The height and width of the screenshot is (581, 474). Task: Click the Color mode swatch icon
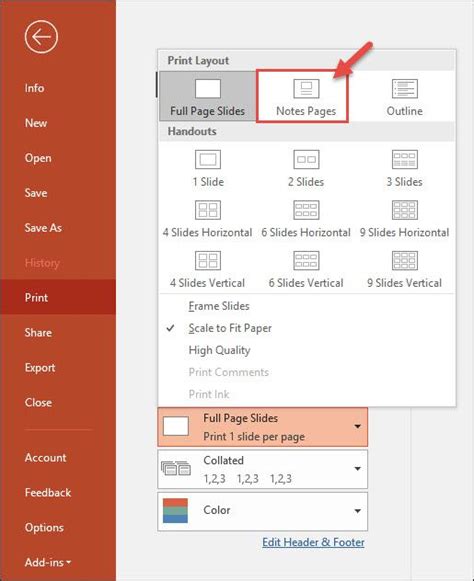point(175,511)
